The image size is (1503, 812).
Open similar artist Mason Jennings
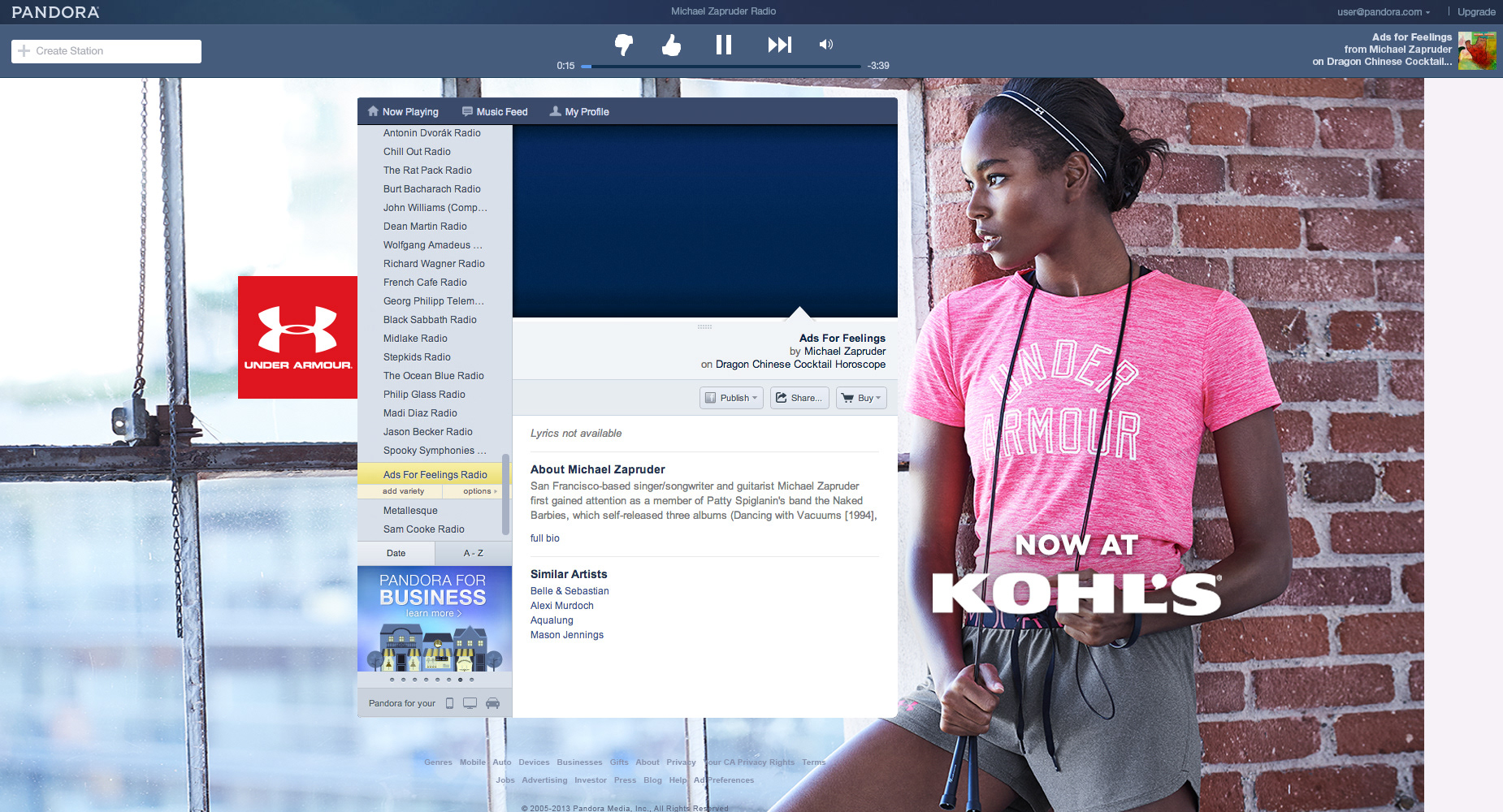[567, 635]
